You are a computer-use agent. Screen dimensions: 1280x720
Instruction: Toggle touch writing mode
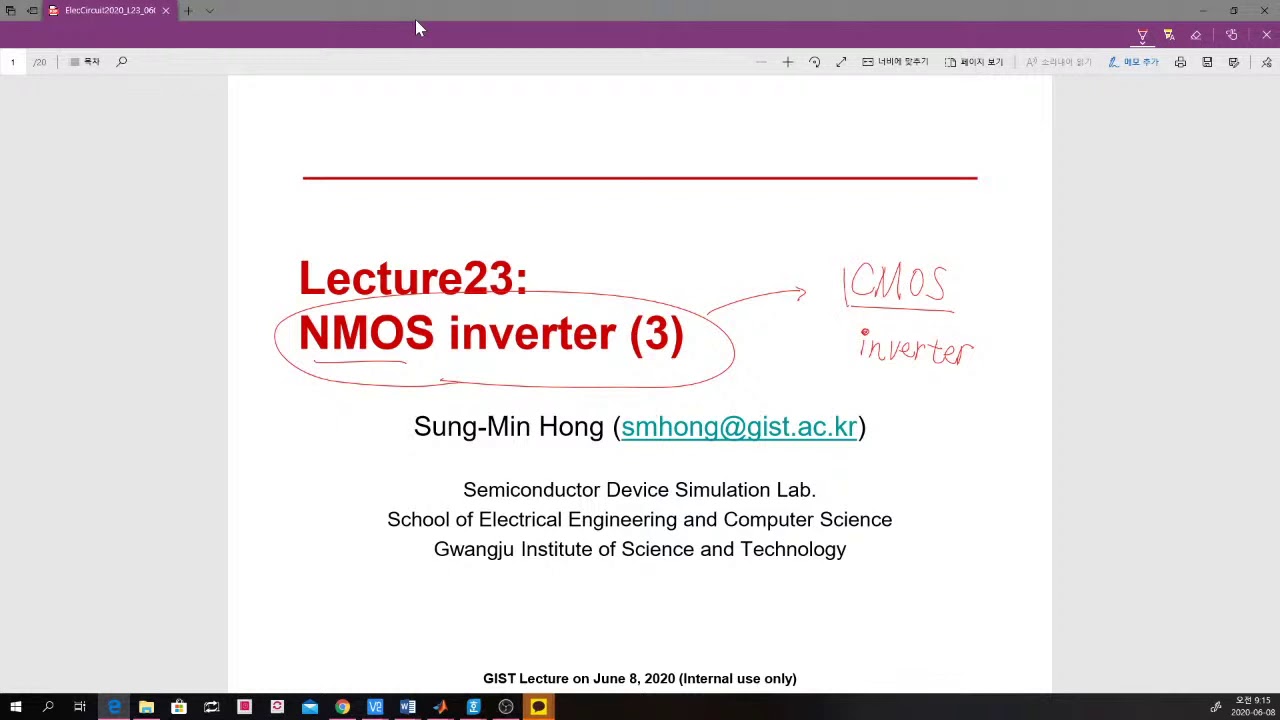coord(1232,35)
